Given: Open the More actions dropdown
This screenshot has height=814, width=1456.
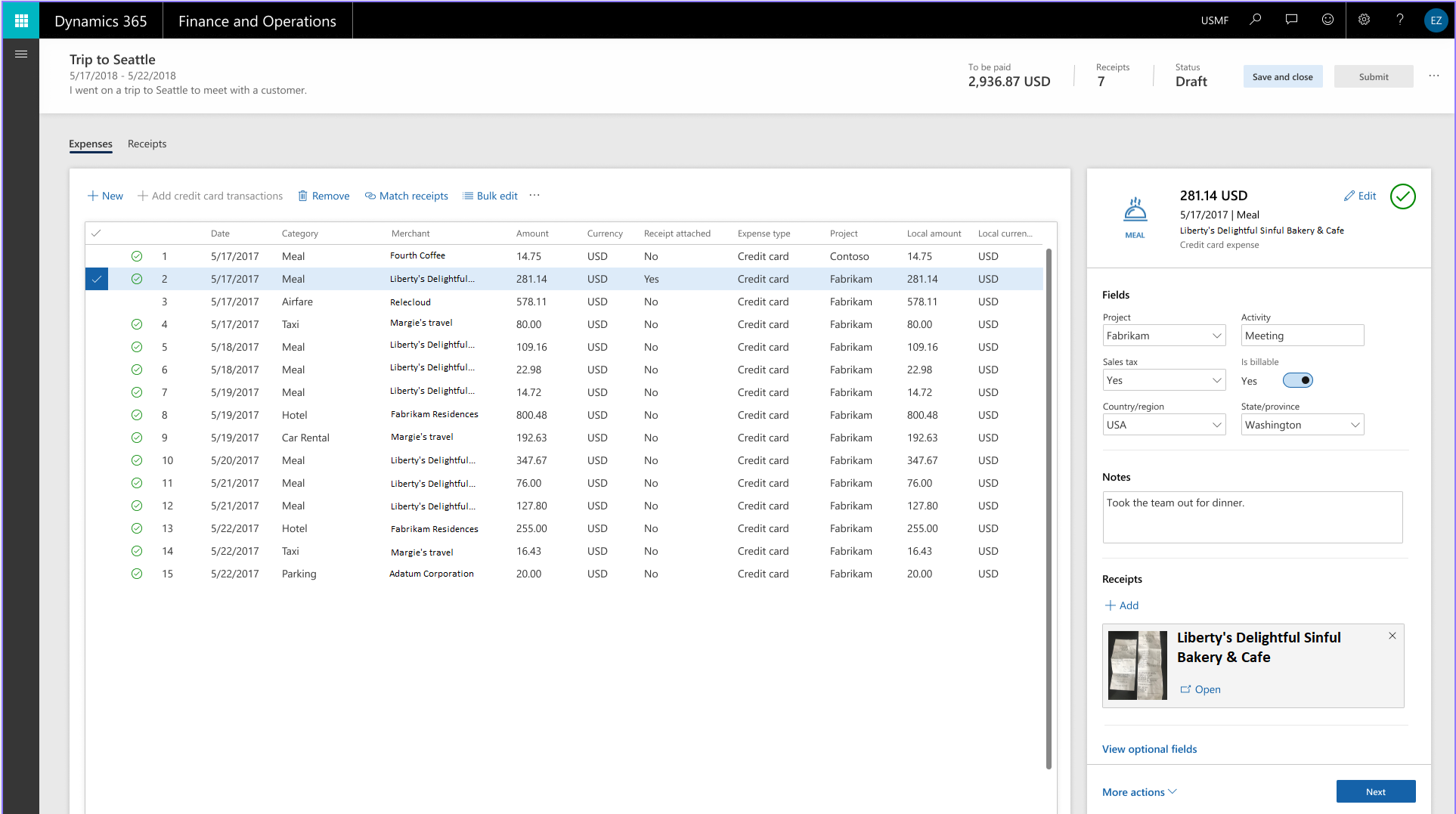Looking at the screenshot, I should 1138,791.
